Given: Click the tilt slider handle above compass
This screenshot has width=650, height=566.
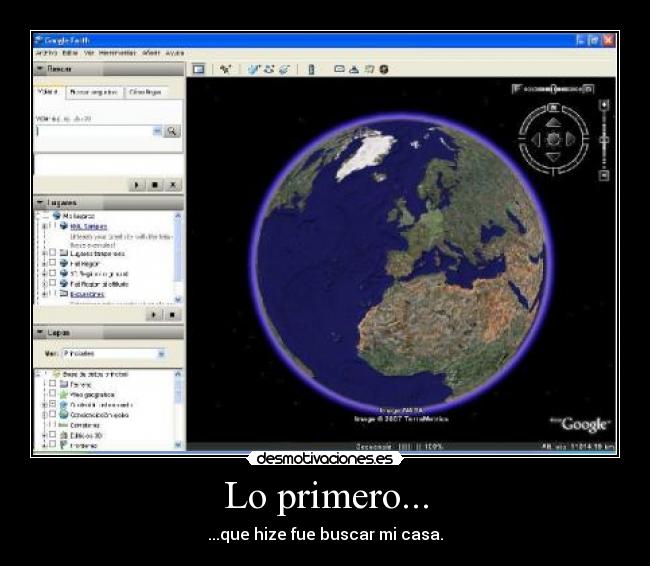Looking at the screenshot, I should coord(553,89).
